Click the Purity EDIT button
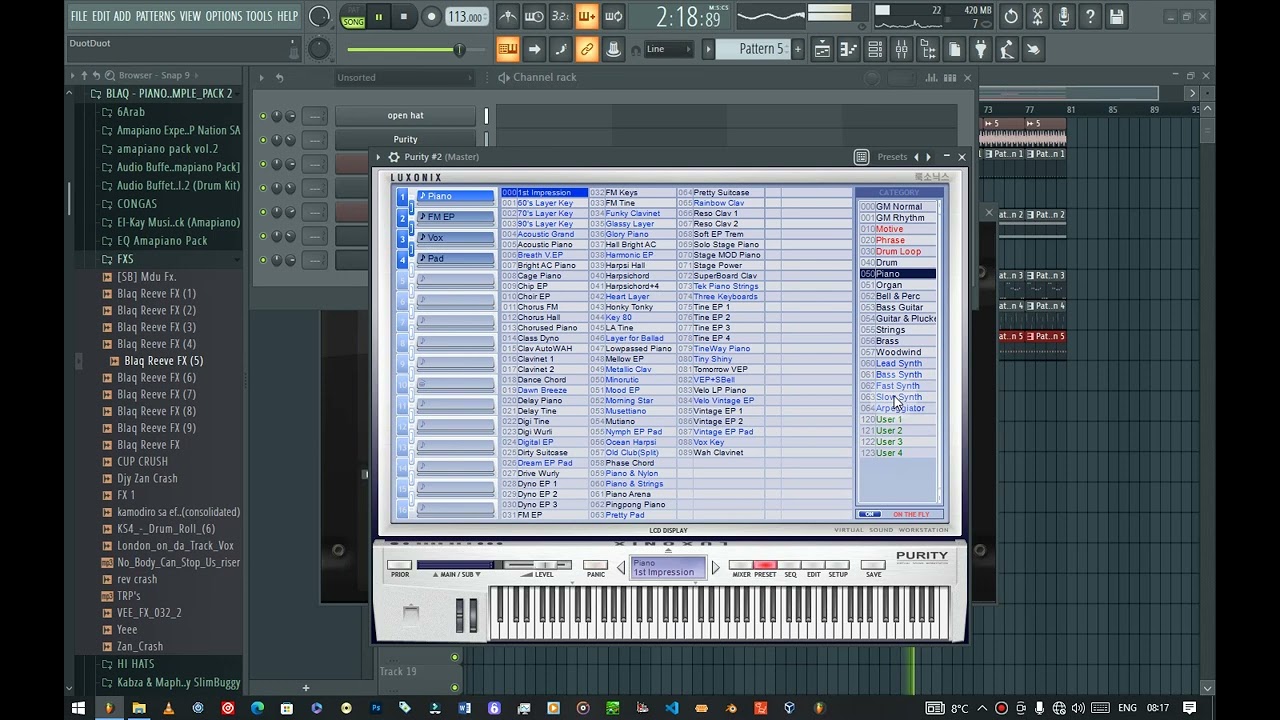The height and width of the screenshot is (720, 1280). point(814,566)
